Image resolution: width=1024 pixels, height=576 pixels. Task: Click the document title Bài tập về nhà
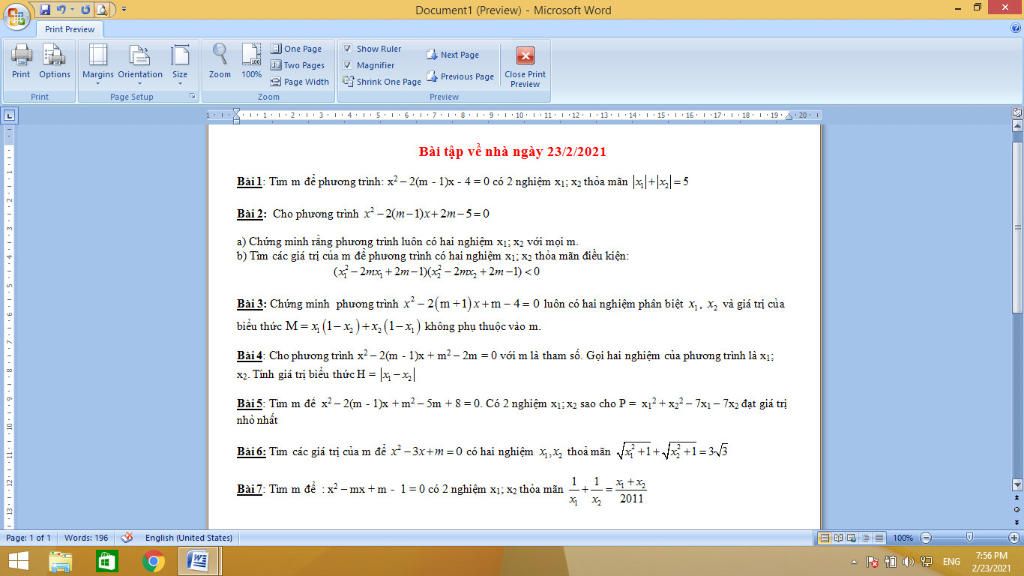(x=513, y=152)
